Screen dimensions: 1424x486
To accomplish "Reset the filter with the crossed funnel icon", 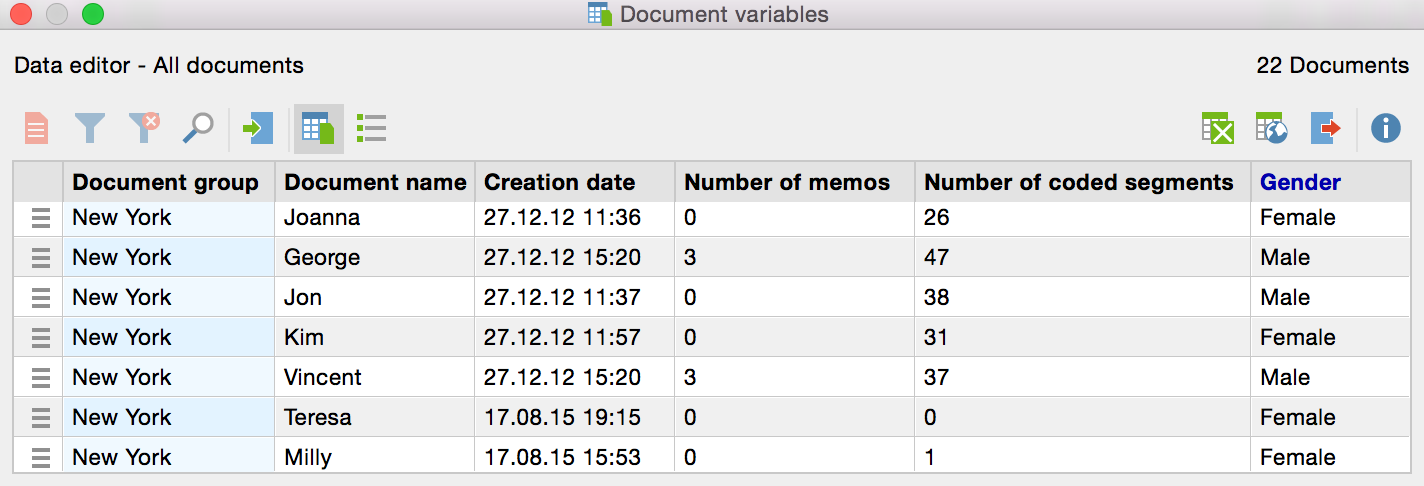I will point(144,128).
